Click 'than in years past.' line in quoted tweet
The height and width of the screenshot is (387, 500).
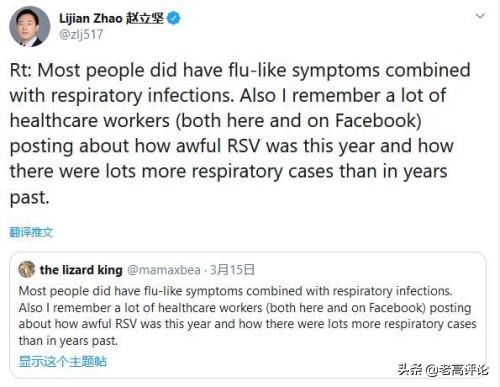68,341
